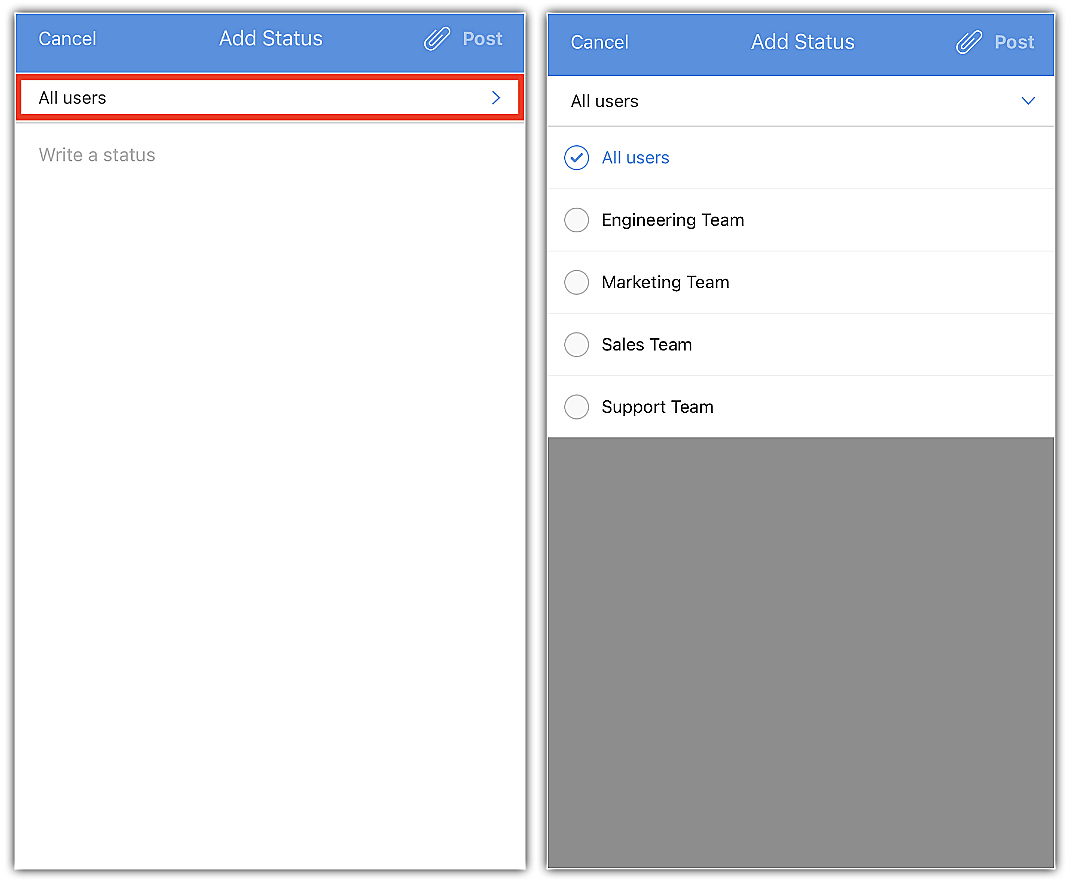The width and height of the screenshot is (1072, 884).
Task: Click the Support Team list label
Action: pyautogui.click(x=657, y=407)
